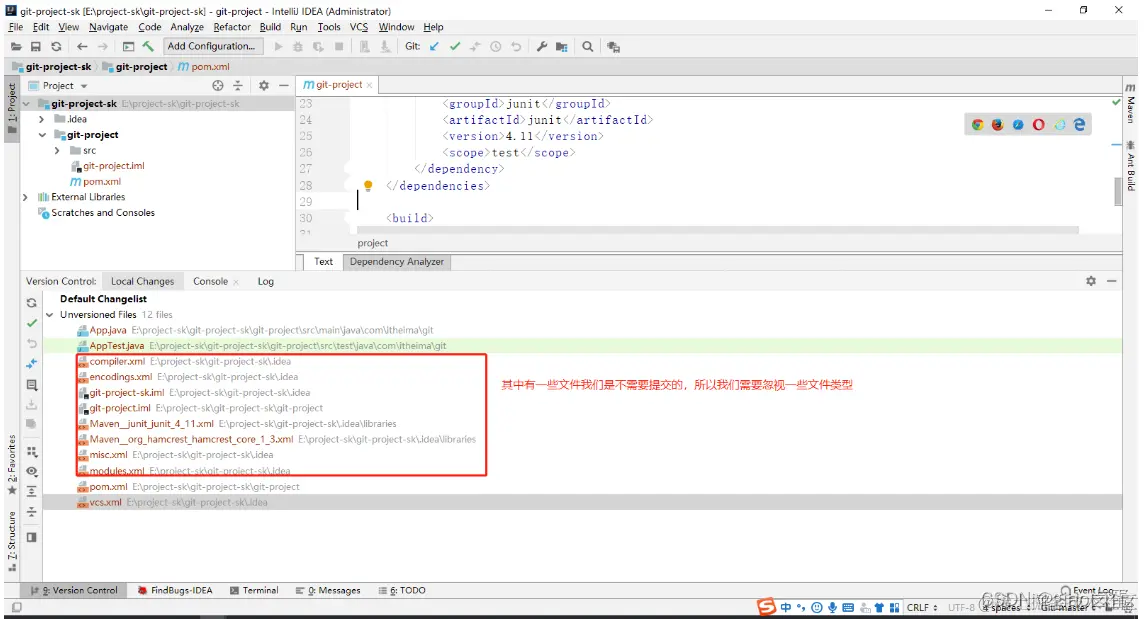Click the Group By icon in the Version Control sidebar
The height and width of the screenshot is (619, 1144).
[31, 452]
